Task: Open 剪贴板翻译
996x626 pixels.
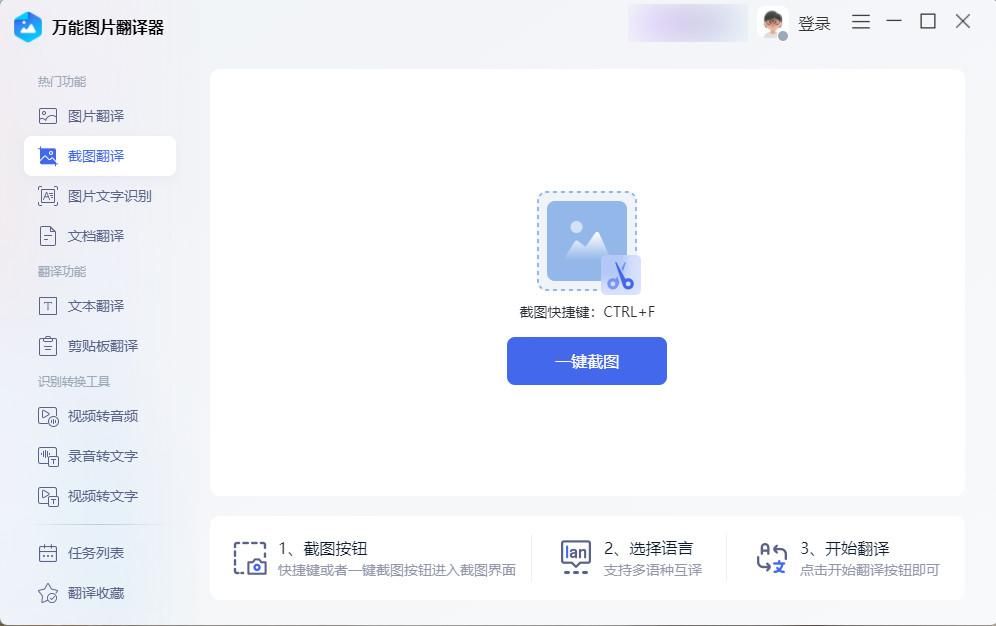Action: click(100, 346)
